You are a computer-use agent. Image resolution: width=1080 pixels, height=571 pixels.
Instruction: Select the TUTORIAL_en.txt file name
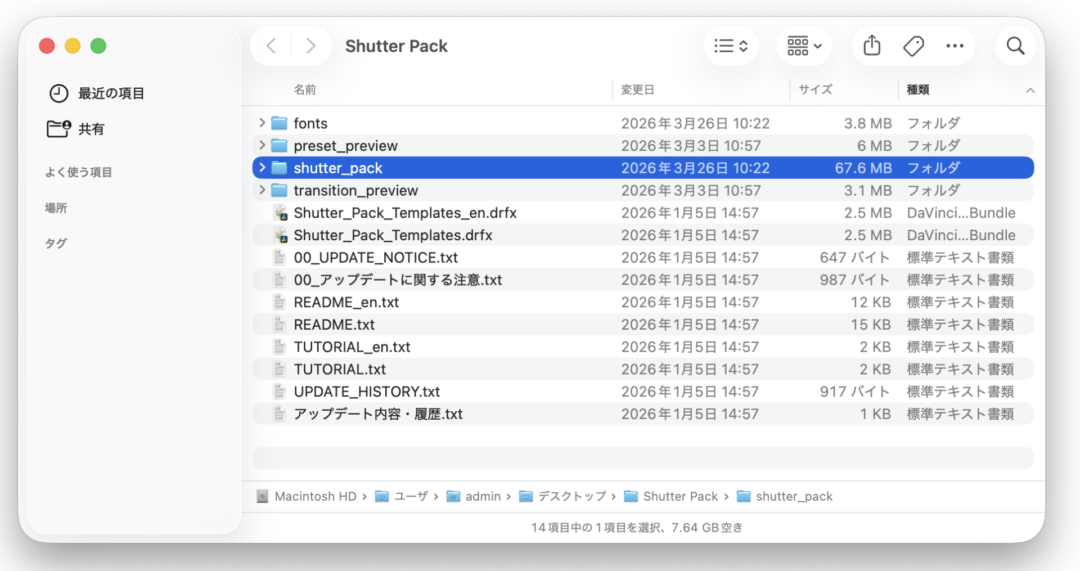(352, 346)
